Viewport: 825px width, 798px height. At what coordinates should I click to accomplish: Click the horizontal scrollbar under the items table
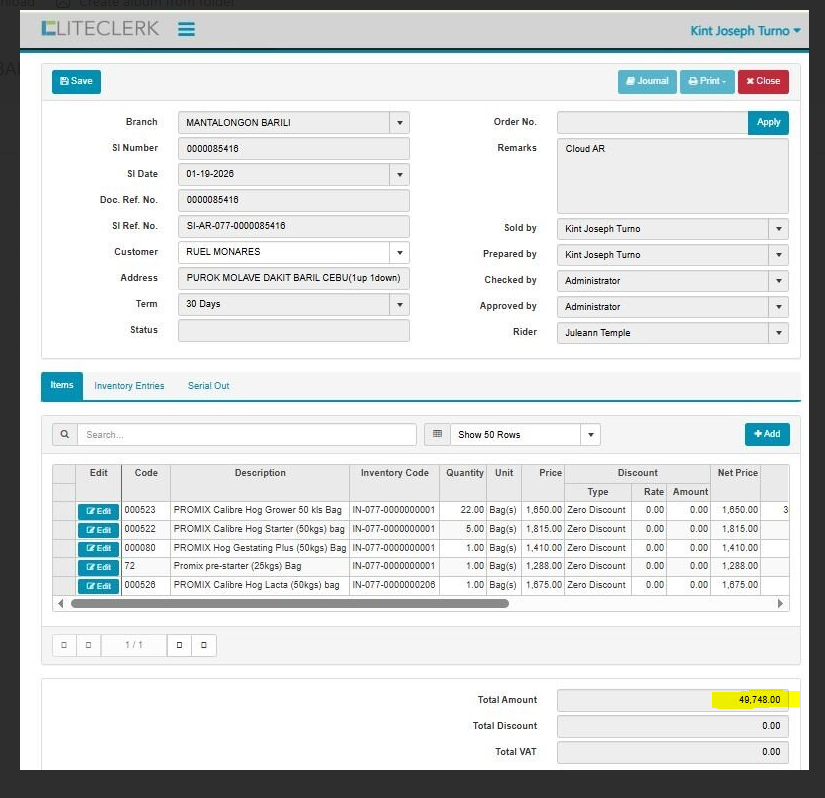[x=290, y=604]
